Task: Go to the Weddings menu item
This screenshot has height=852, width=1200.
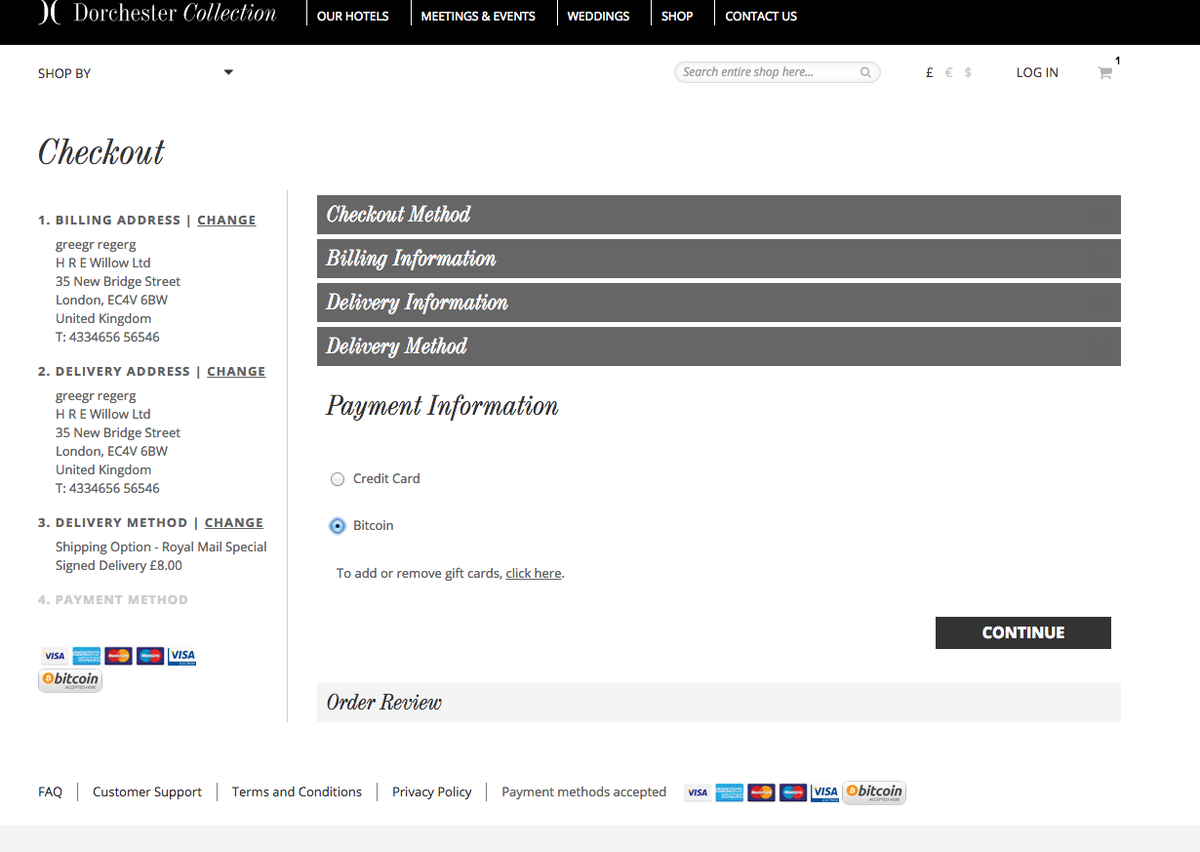Action: coord(598,16)
